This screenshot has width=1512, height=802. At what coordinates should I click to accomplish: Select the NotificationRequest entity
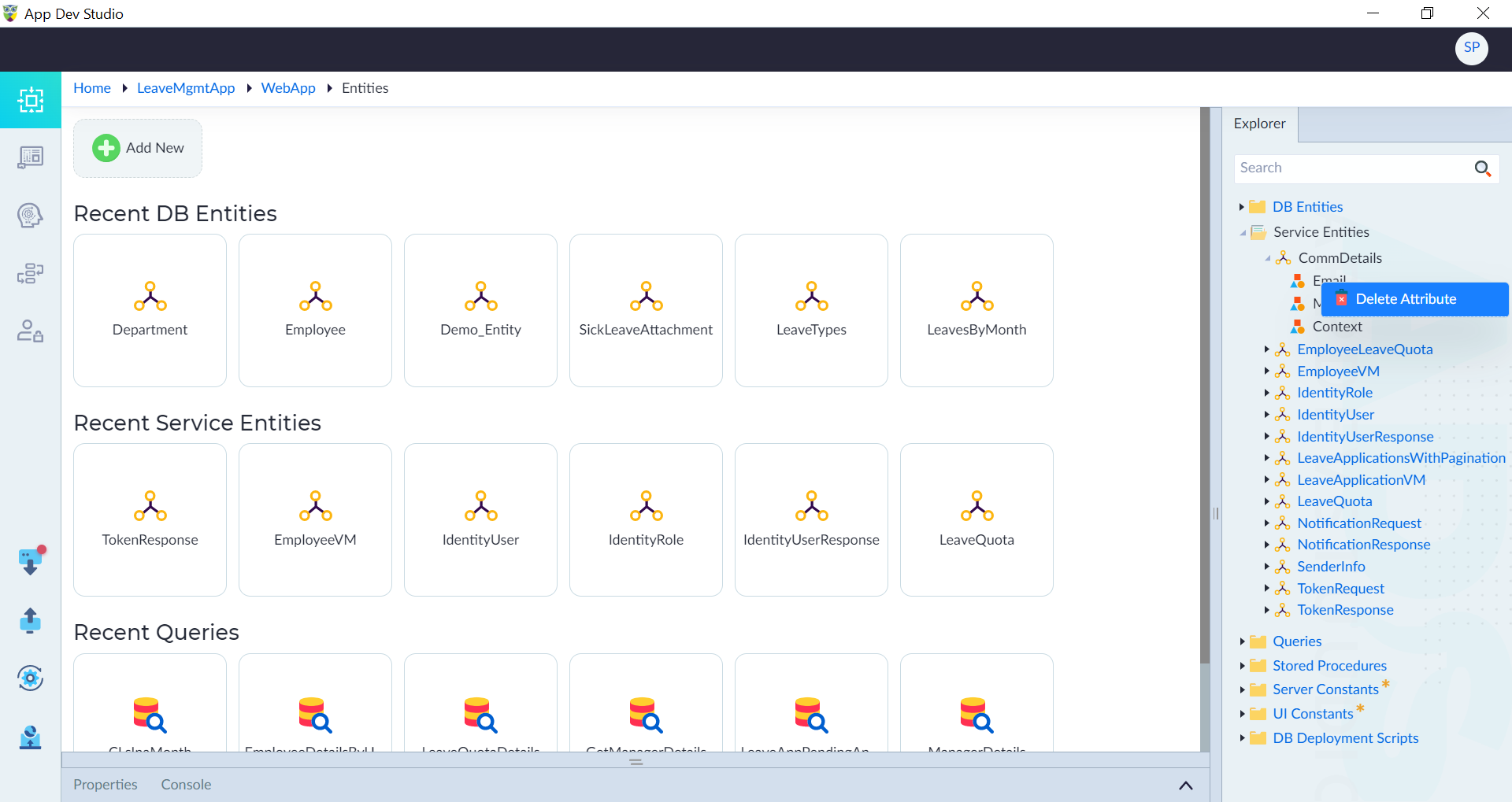[1359, 523]
